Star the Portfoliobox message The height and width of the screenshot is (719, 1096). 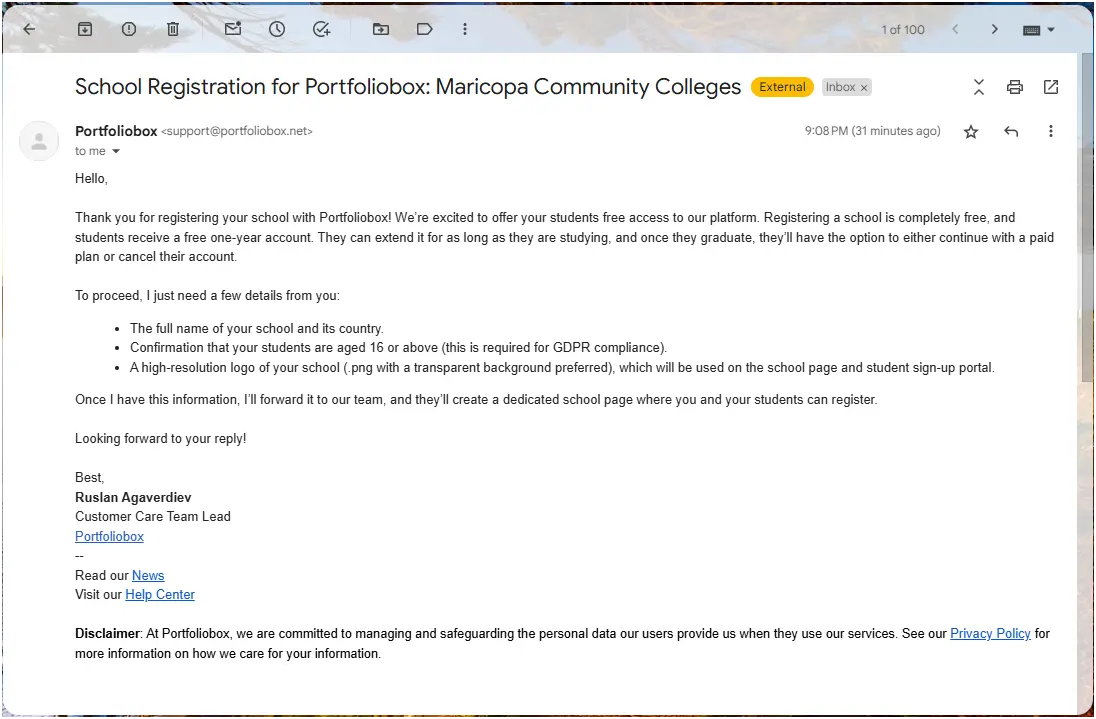971,131
